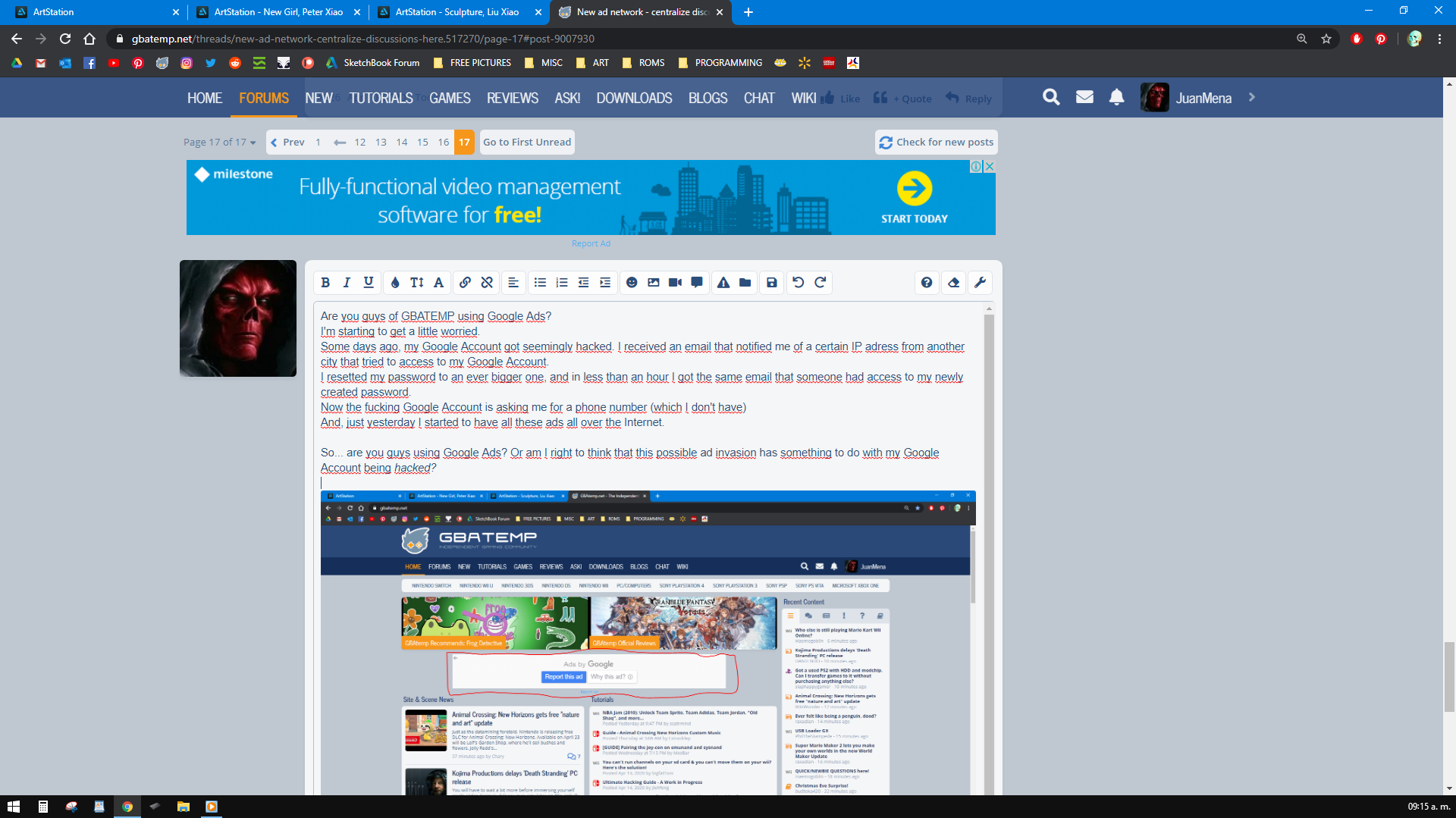This screenshot has width=1456, height=818.
Task: Open File Explorer from the taskbar
Action: pyautogui.click(x=183, y=807)
